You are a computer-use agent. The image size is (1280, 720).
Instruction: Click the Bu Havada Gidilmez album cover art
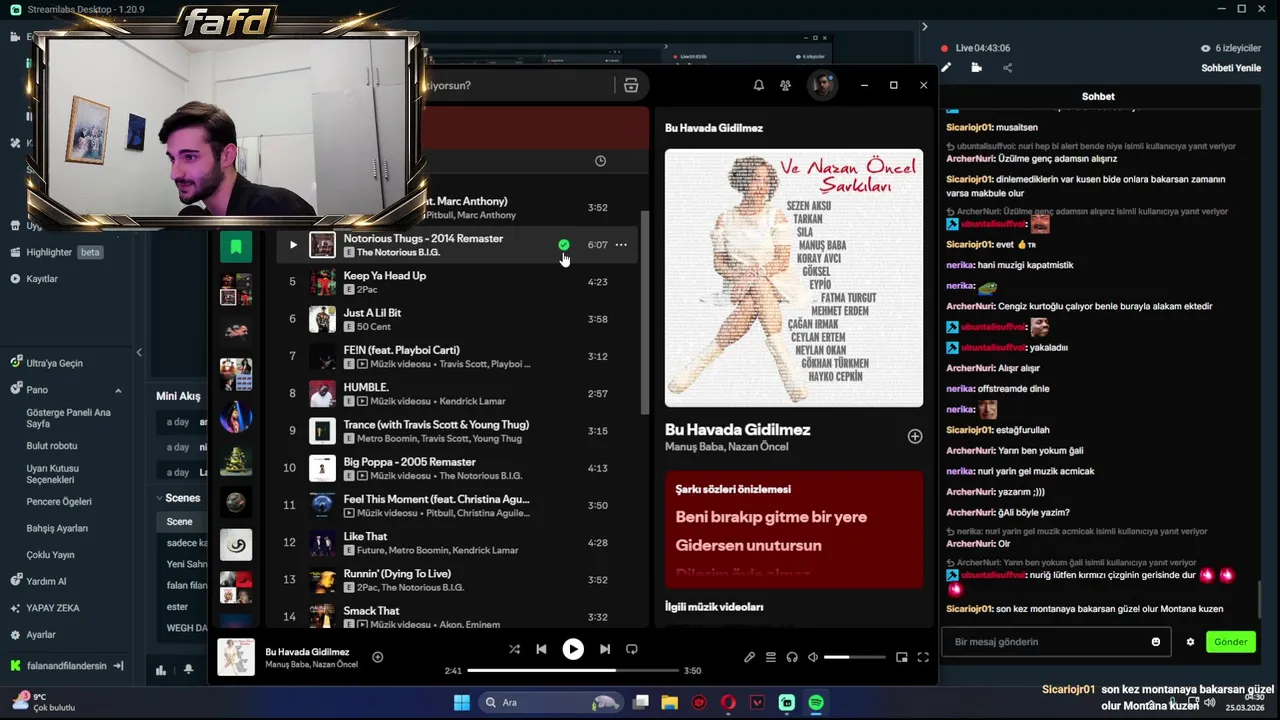[794, 278]
